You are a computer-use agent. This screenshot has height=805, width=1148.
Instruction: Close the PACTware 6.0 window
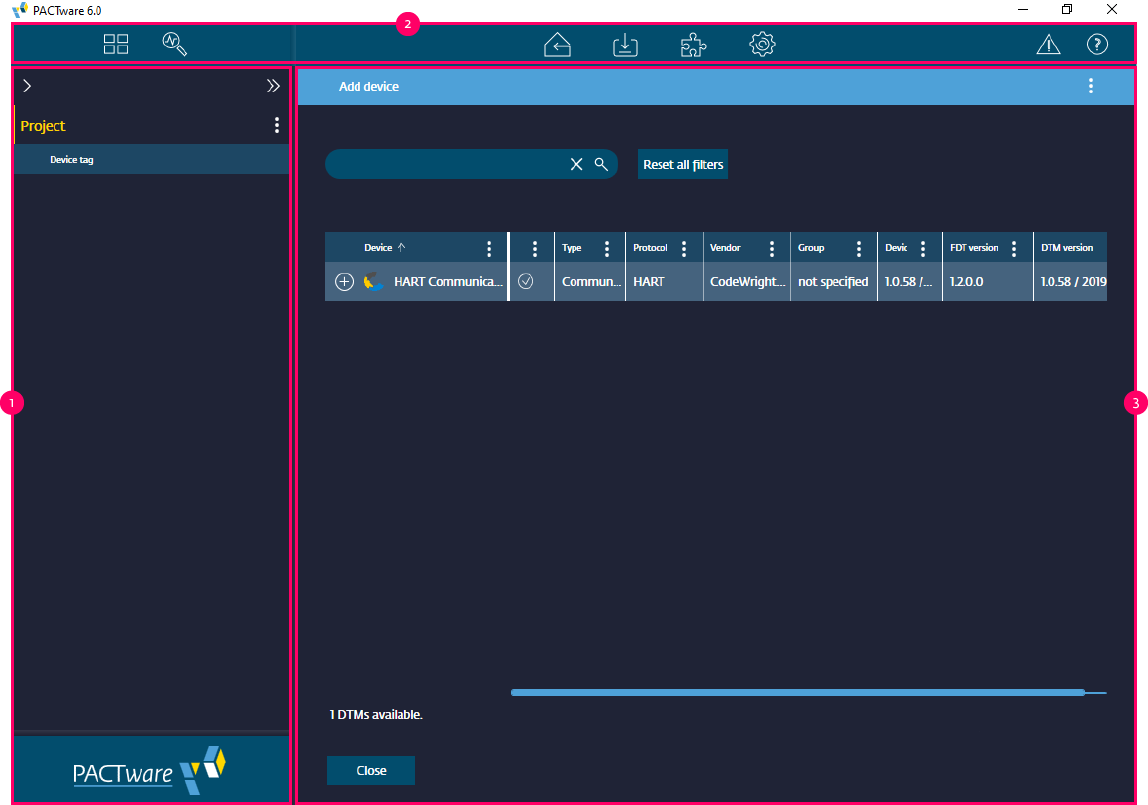pos(1111,10)
